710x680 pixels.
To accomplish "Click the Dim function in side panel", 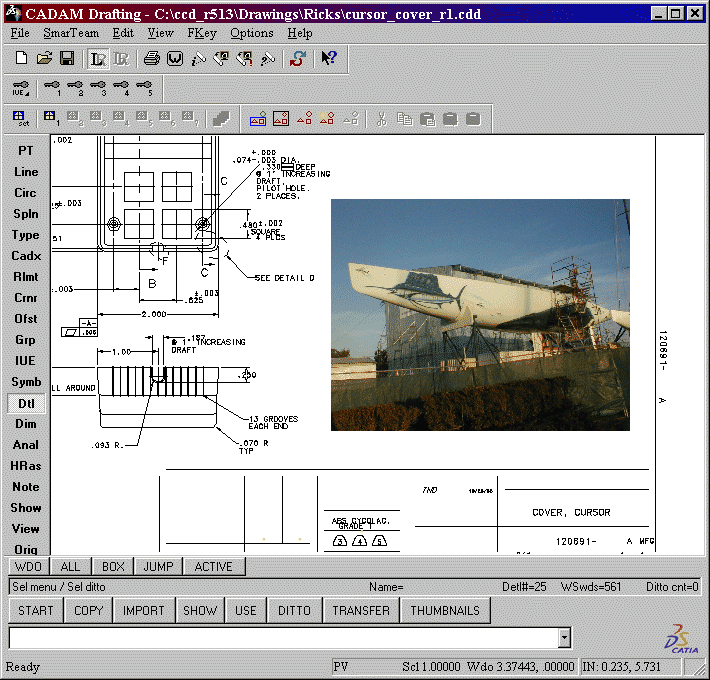I will 26,424.
